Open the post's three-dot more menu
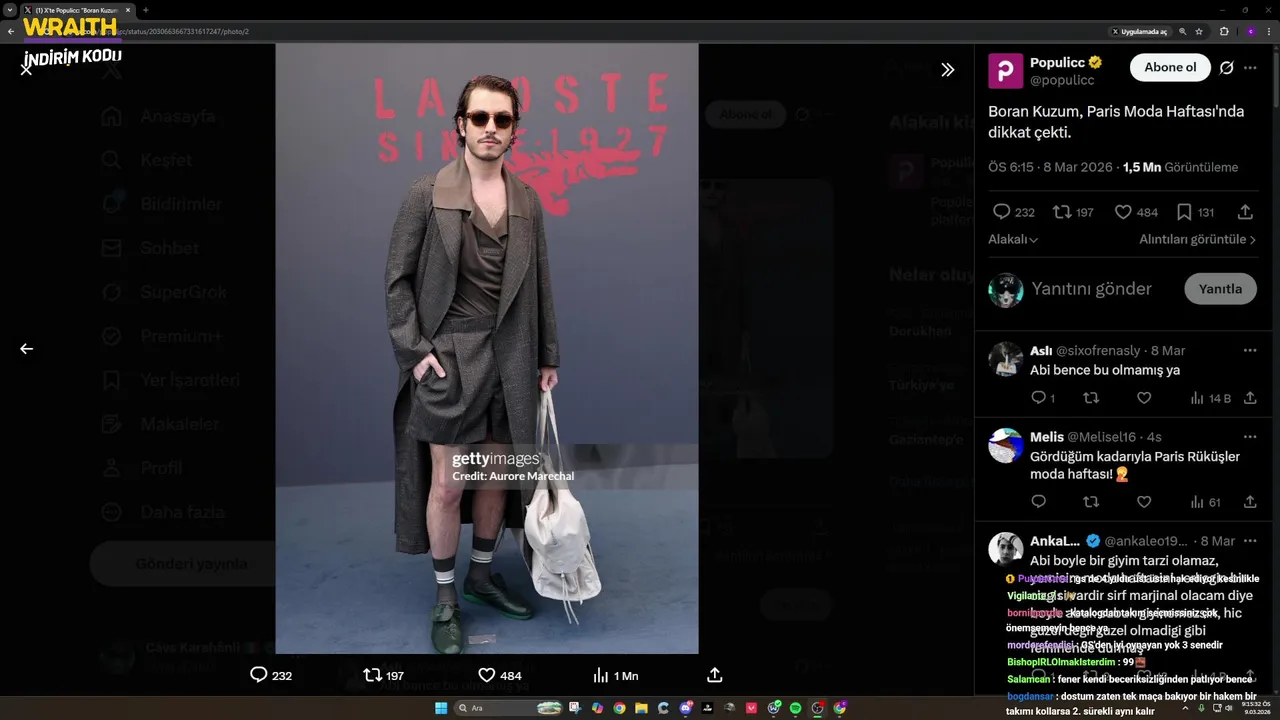This screenshot has height=720, width=1280. 1250,68
